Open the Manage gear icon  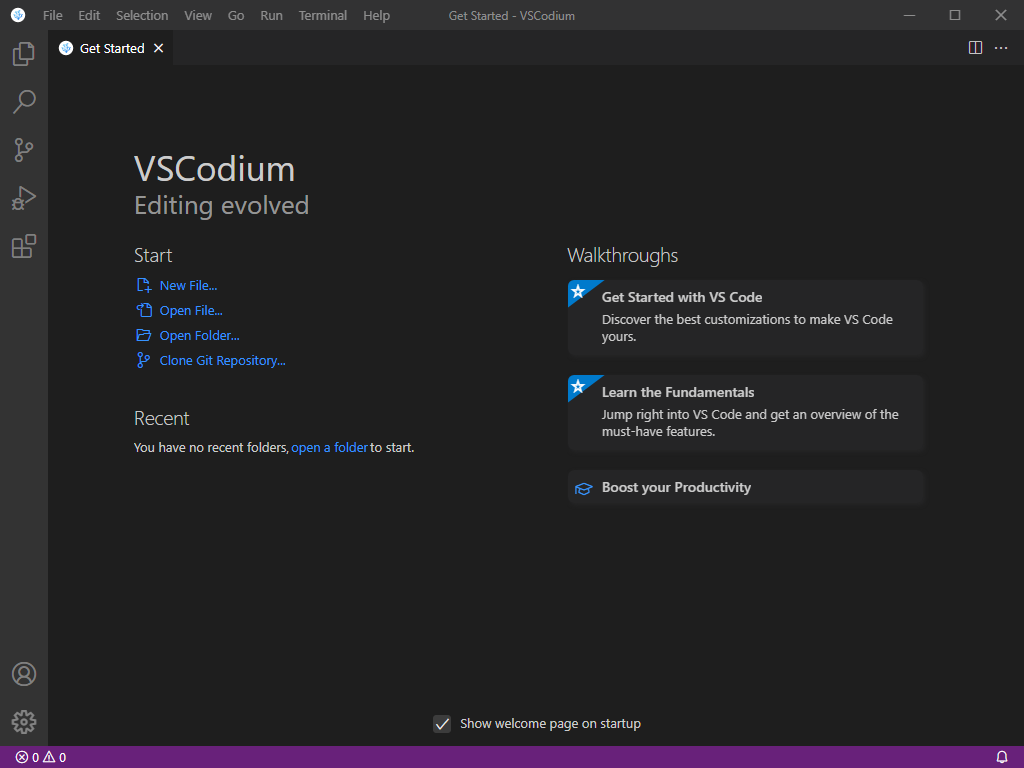(24, 722)
